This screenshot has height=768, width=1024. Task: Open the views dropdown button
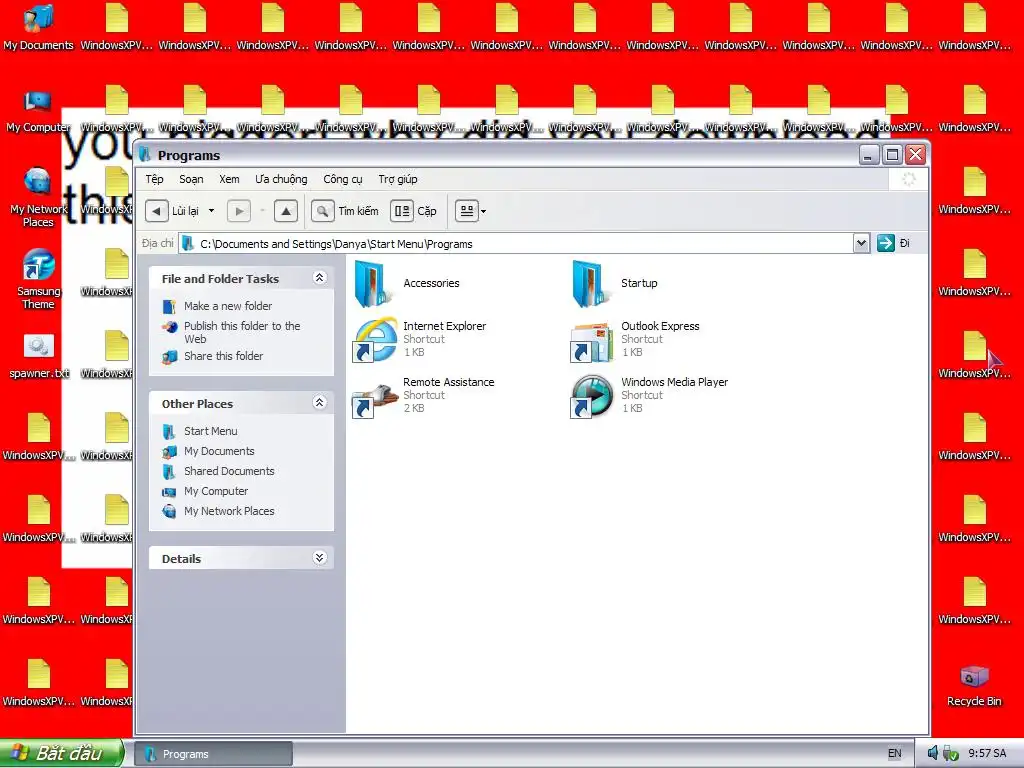point(470,211)
